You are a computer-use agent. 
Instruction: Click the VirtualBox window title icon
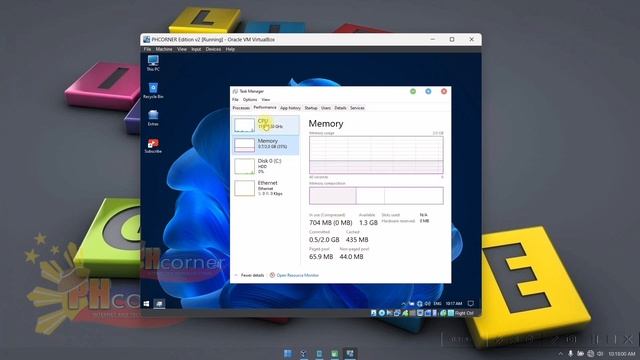click(147, 40)
